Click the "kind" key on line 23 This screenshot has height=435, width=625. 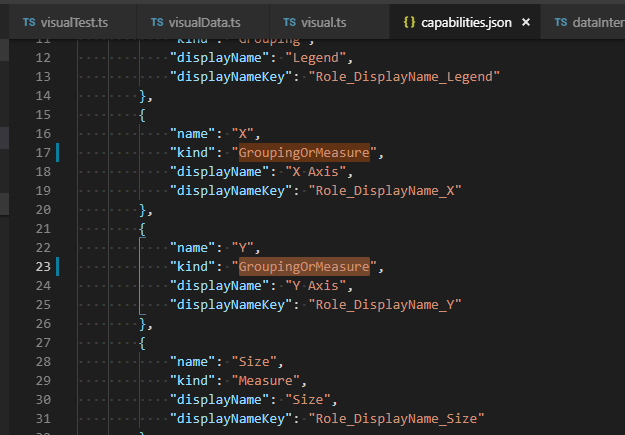click(193, 267)
